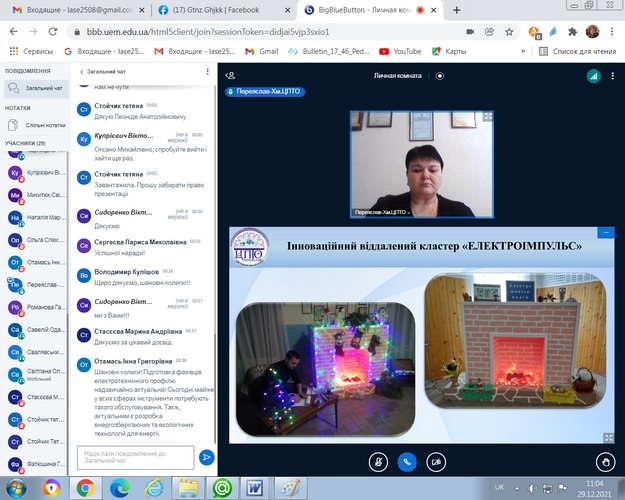
Task: Send chat message with blue arrow button
Action: [207, 456]
